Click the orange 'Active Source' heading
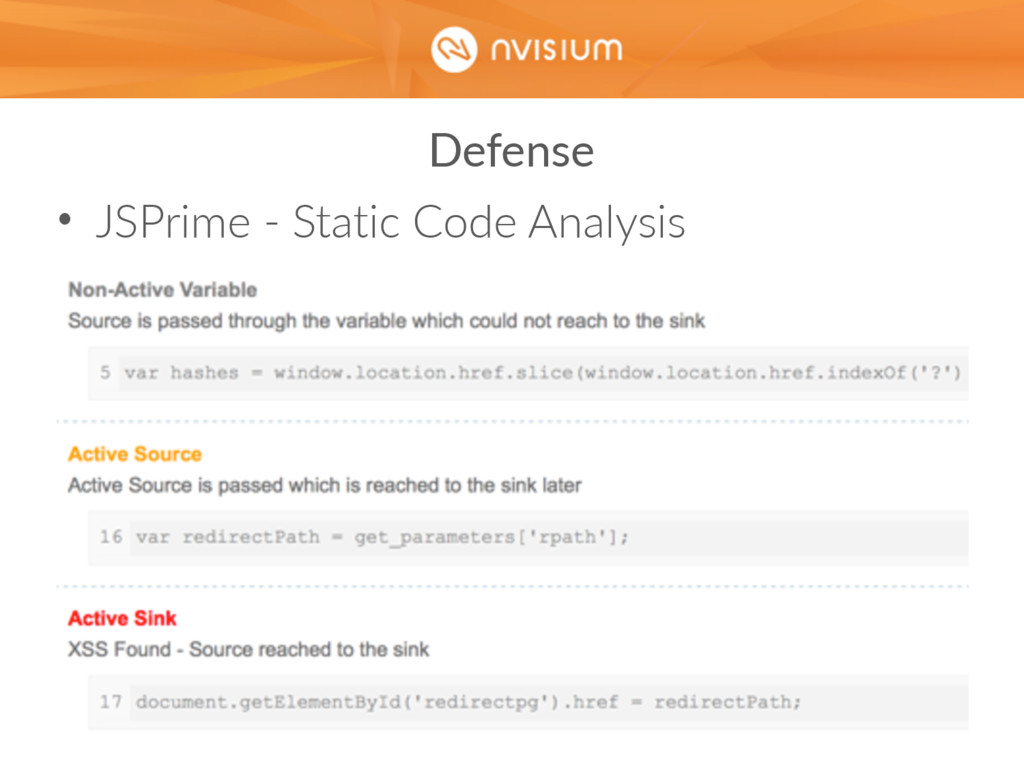The image size is (1024, 768). point(135,454)
